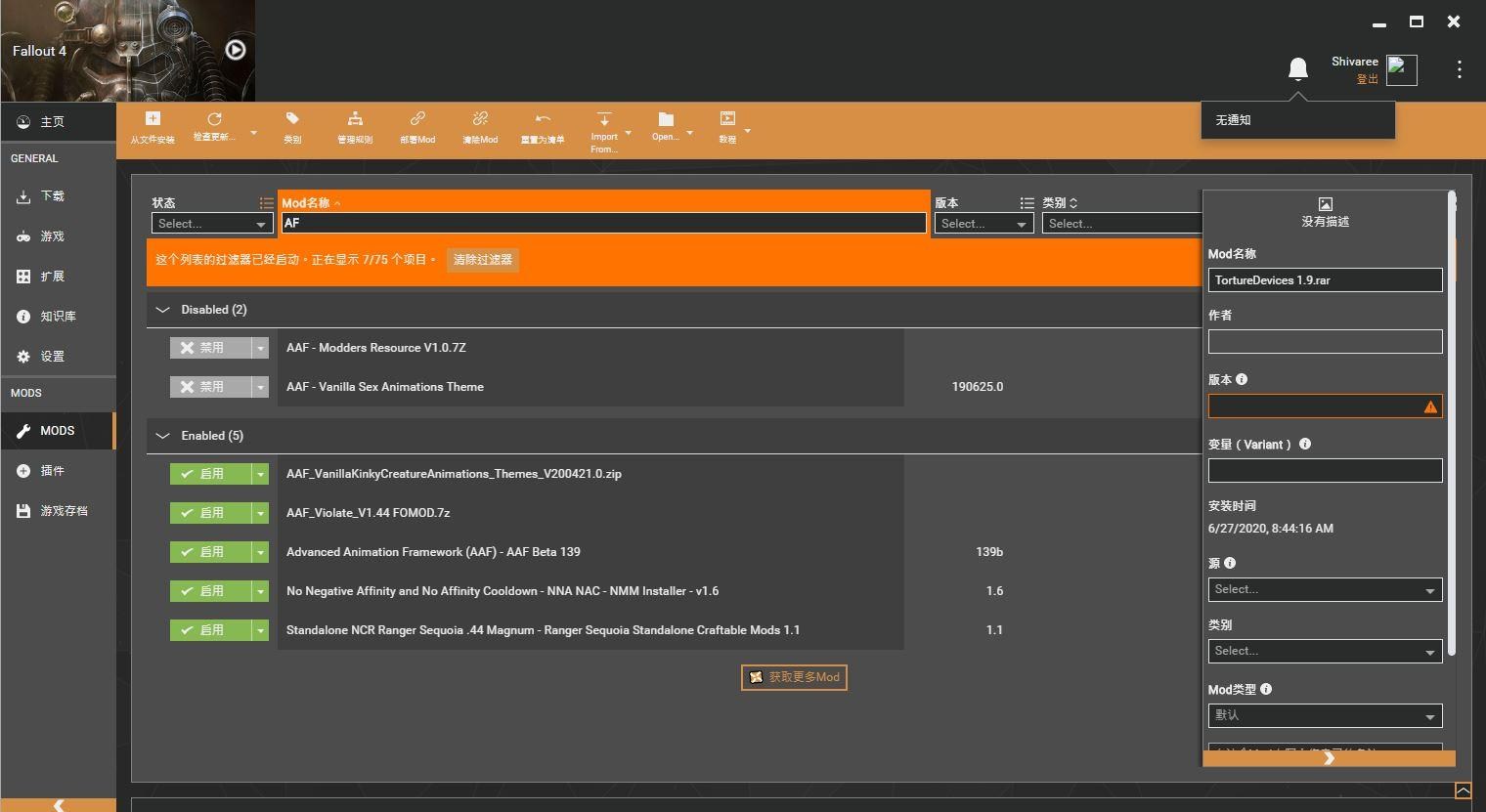
Task: Disable No Negative Affinity NNA NAC mod
Action: (210, 591)
